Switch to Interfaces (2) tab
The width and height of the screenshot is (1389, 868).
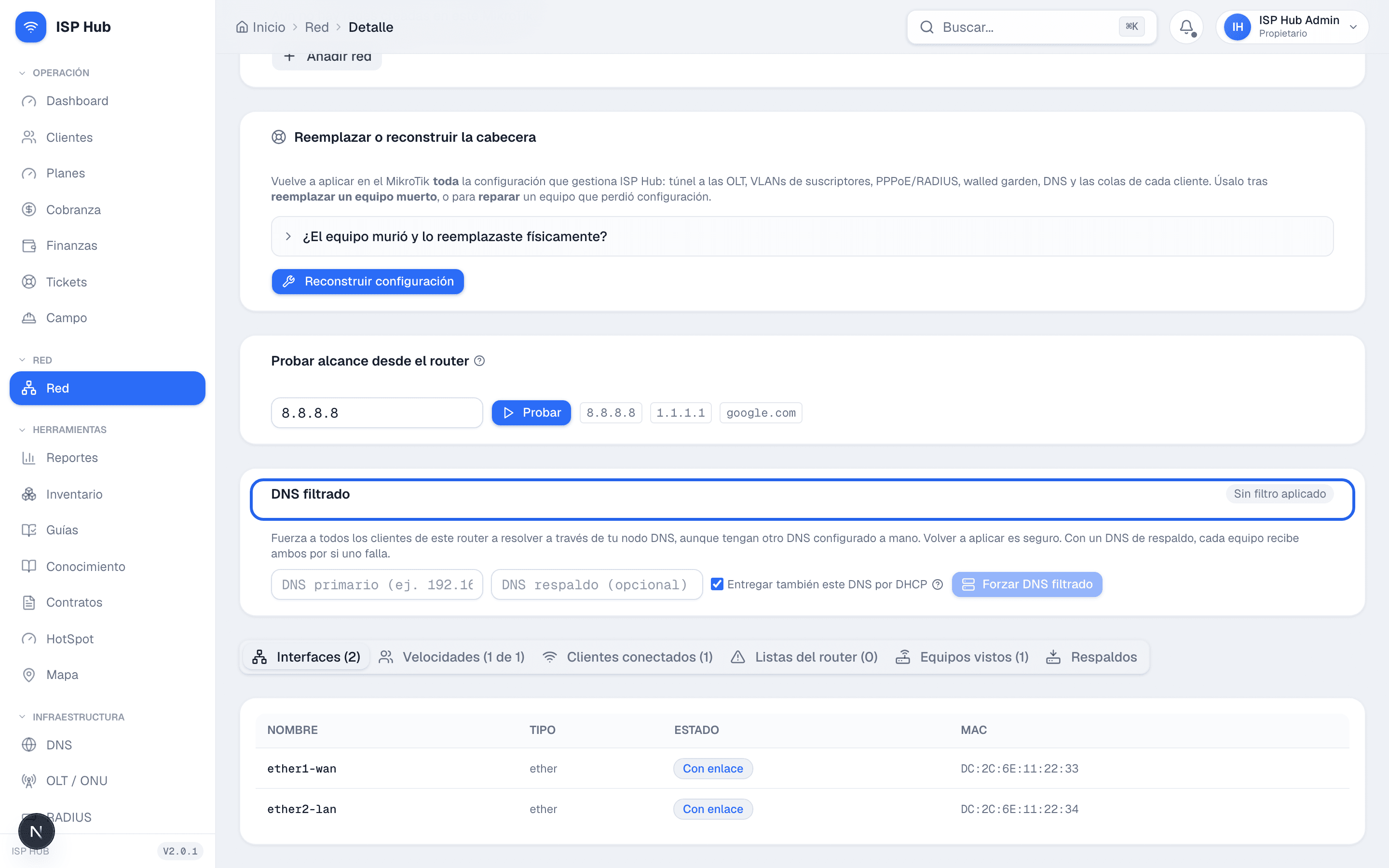coord(307,657)
